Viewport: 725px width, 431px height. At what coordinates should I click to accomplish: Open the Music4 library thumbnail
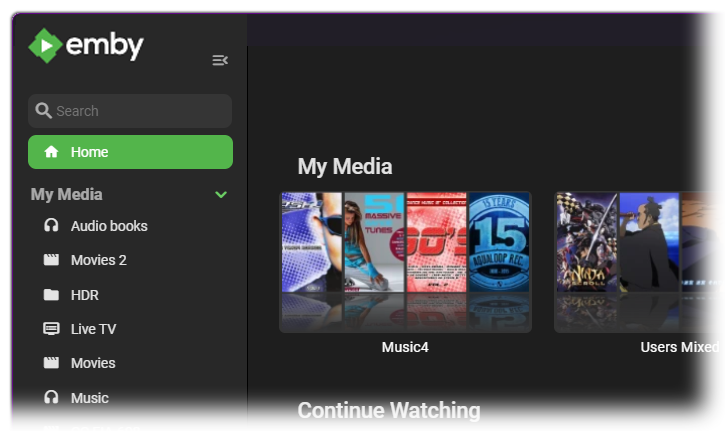tap(405, 261)
